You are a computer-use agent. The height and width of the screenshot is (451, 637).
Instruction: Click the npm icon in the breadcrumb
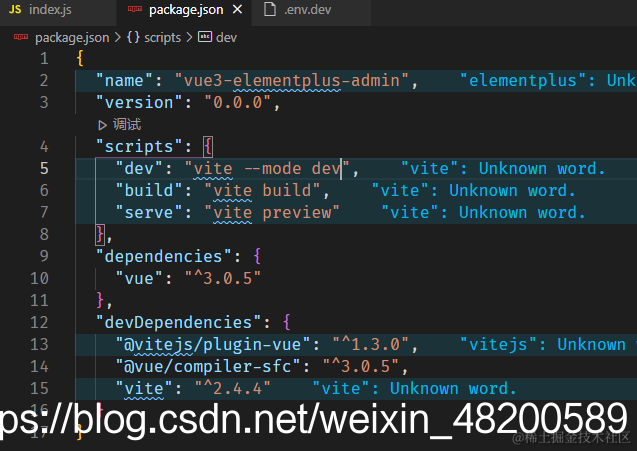click(x=21, y=37)
